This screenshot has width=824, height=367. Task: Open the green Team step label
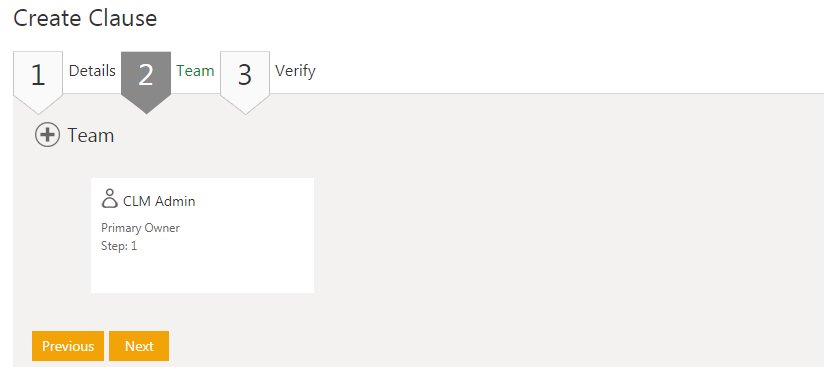[195, 70]
